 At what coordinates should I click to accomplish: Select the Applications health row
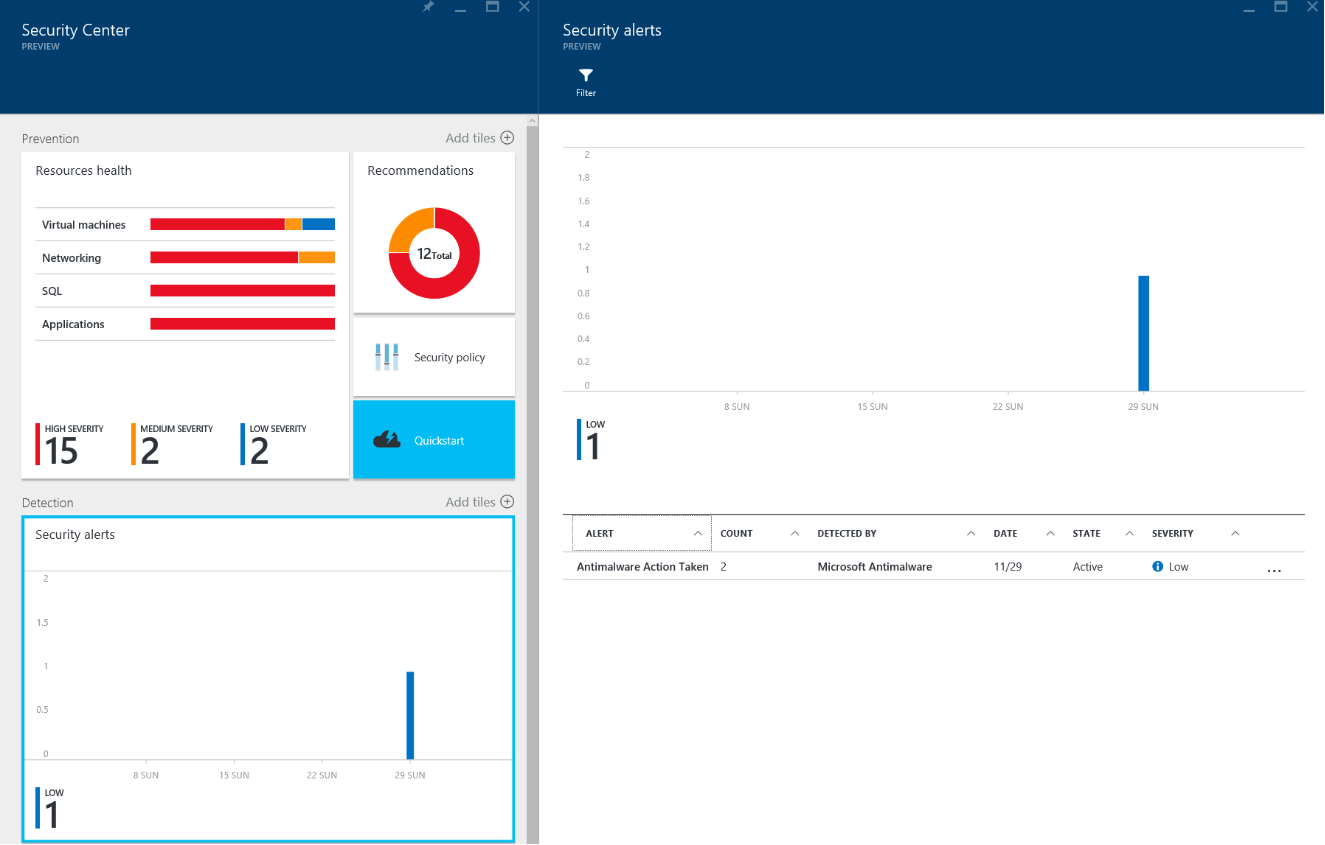186,324
